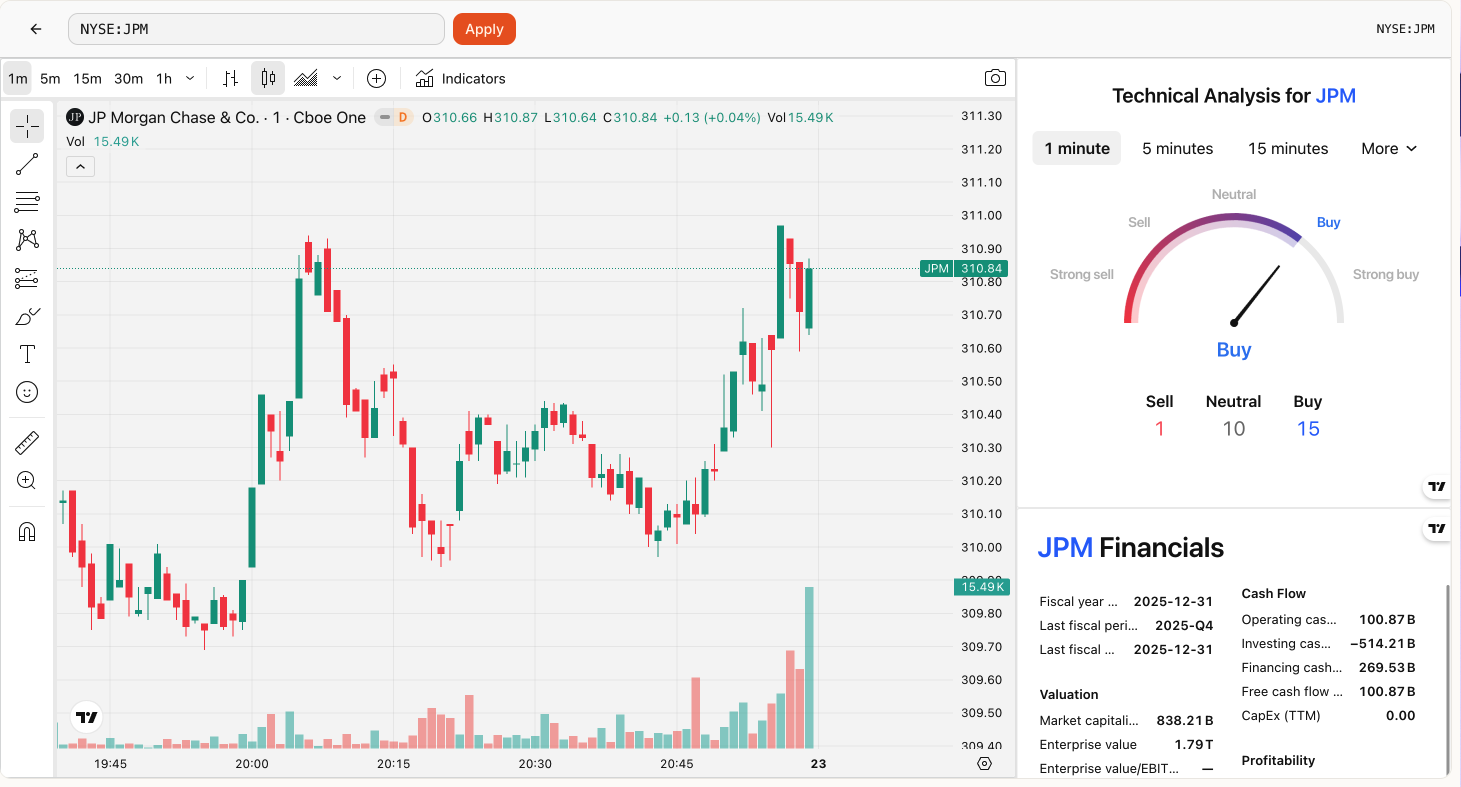Open the Indicators dialog
Screen dimensions: 1461x787
[461, 78]
